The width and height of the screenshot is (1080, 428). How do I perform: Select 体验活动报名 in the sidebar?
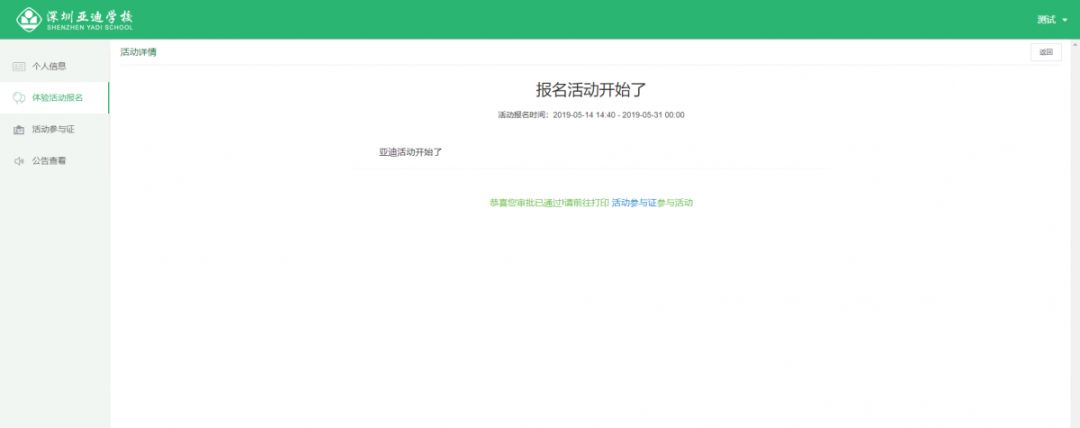coord(54,98)
